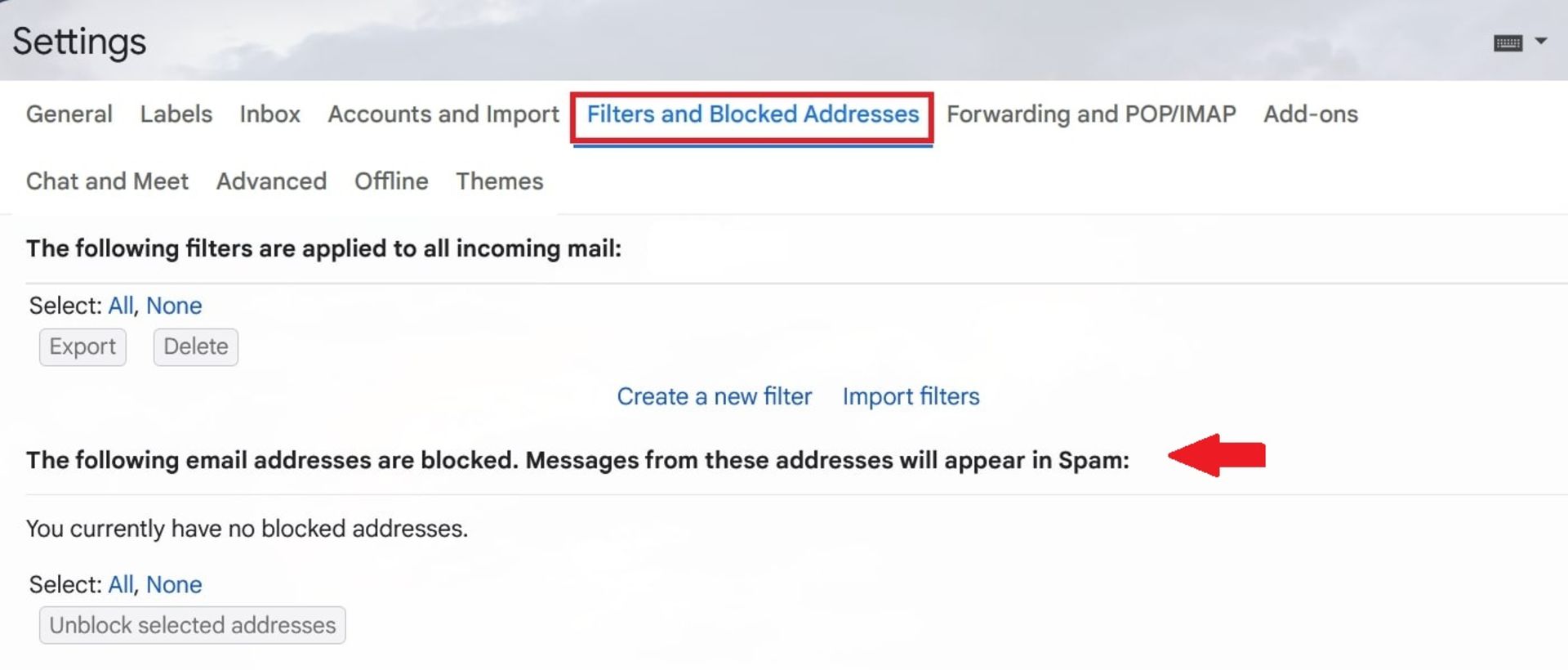Viewport: 1568px width, 670px height.
Task: Click the Create a new filter link
Action: click(x=714, y=396)
